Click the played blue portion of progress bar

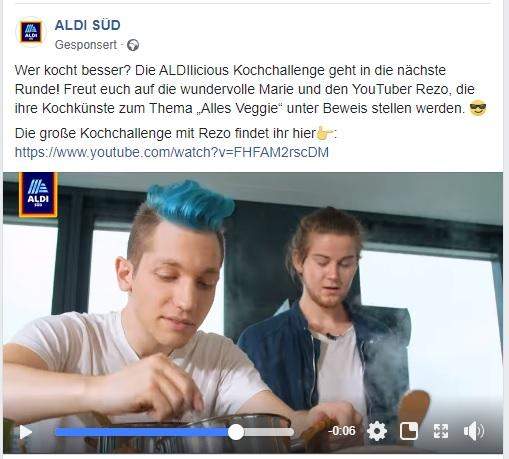142,432
